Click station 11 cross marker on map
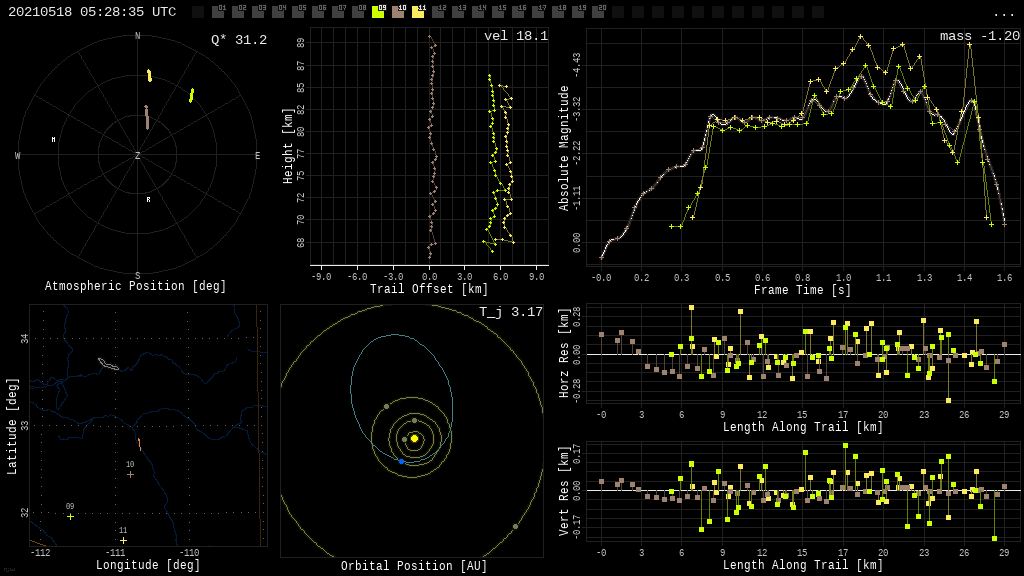 (x=123, y=540)
